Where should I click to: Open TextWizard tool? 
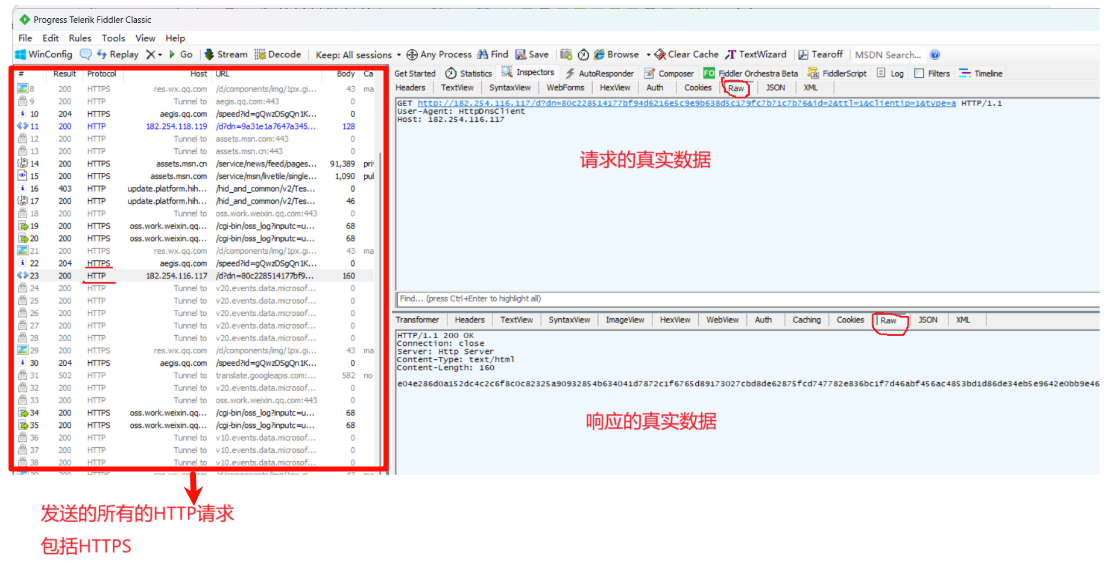755,54
